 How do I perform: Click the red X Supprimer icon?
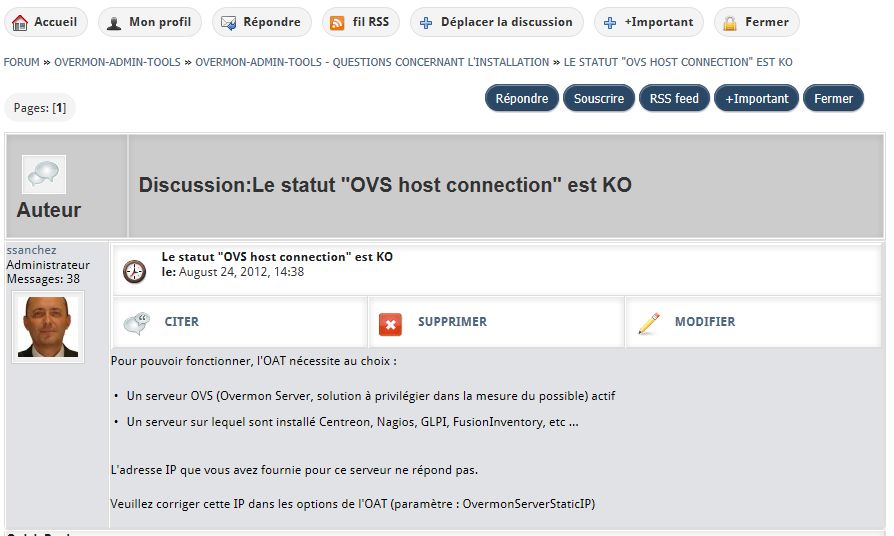[x=390, y=324]
